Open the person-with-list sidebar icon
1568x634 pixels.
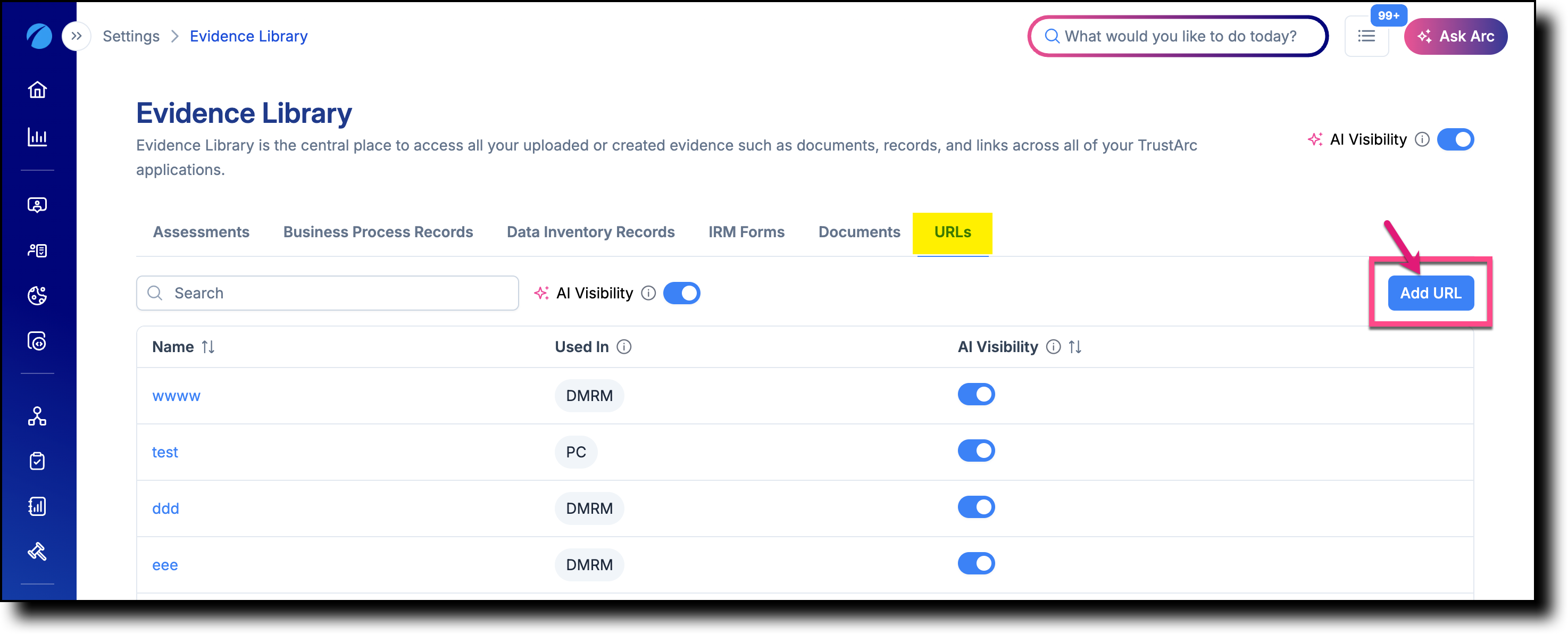(x=38, y=251)
